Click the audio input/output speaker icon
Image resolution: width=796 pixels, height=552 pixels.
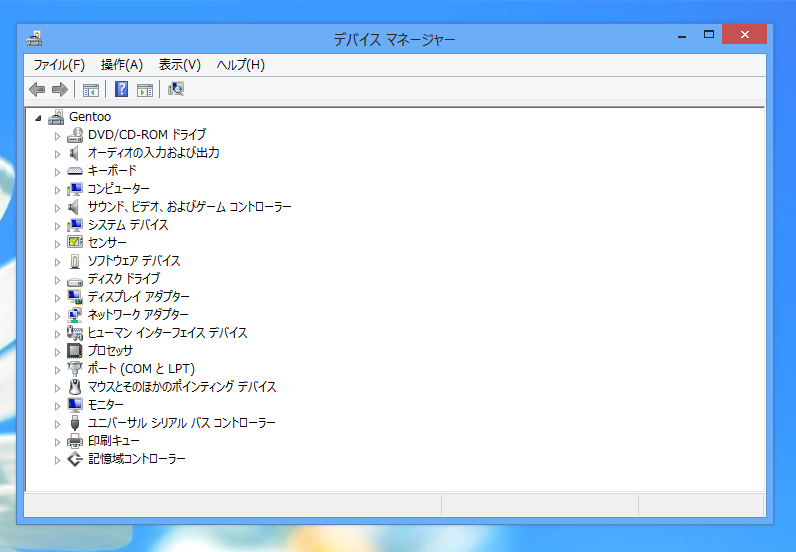pos(75,153)
